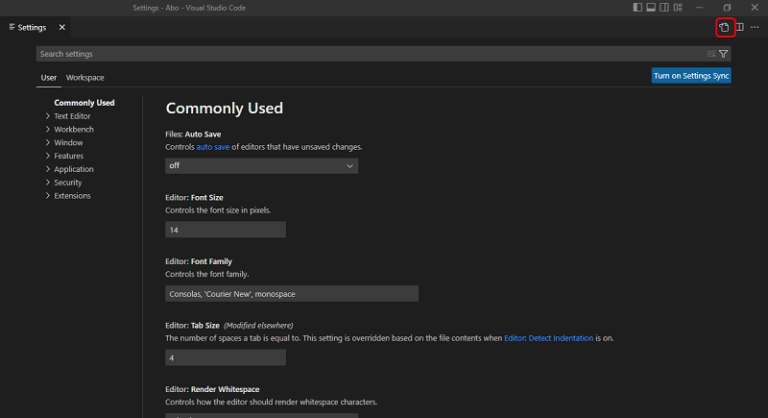Click the Open Settings (JSON) icon
Screen dimensions: 768x418
(x=725, y=27)
